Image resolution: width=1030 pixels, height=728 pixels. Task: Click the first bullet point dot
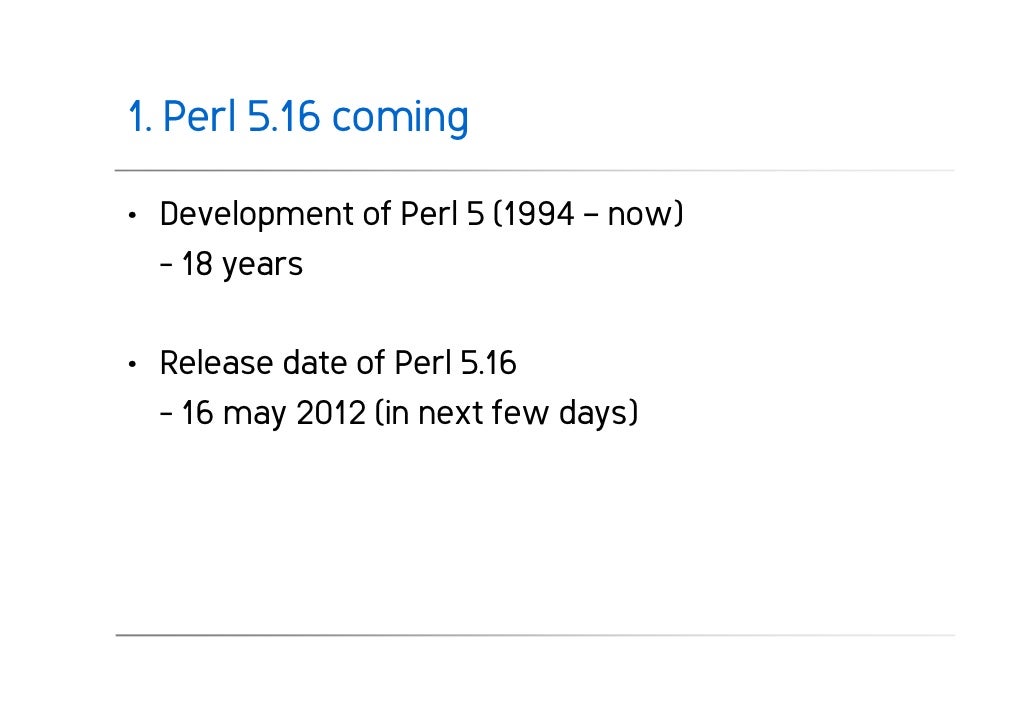click(x=133, y=215)
